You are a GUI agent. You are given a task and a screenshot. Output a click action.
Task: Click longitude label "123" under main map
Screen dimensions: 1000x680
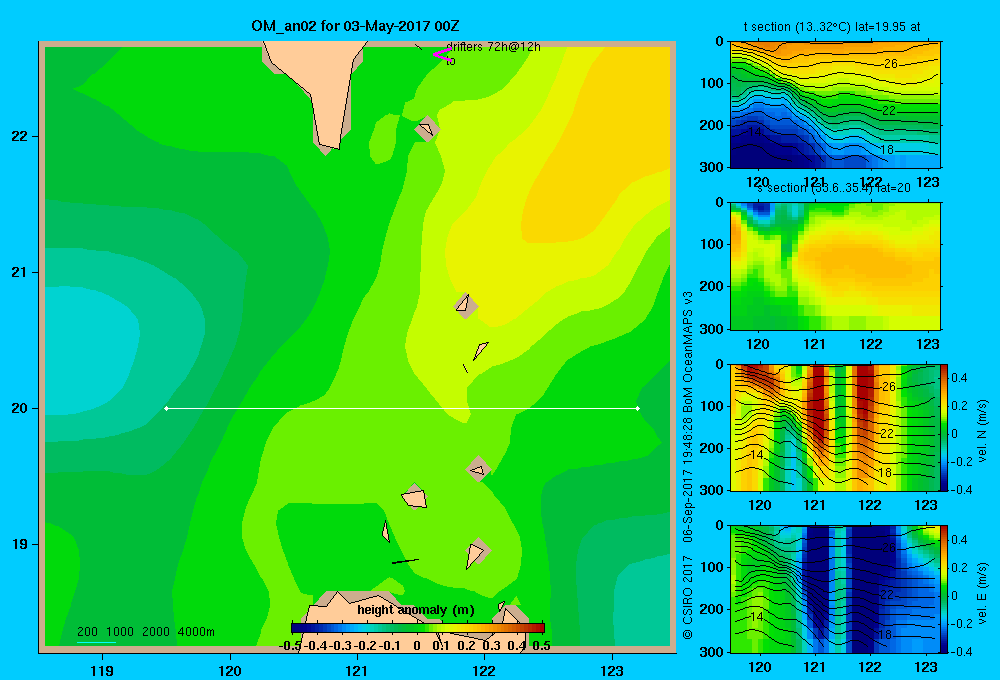tap(612, 670)
